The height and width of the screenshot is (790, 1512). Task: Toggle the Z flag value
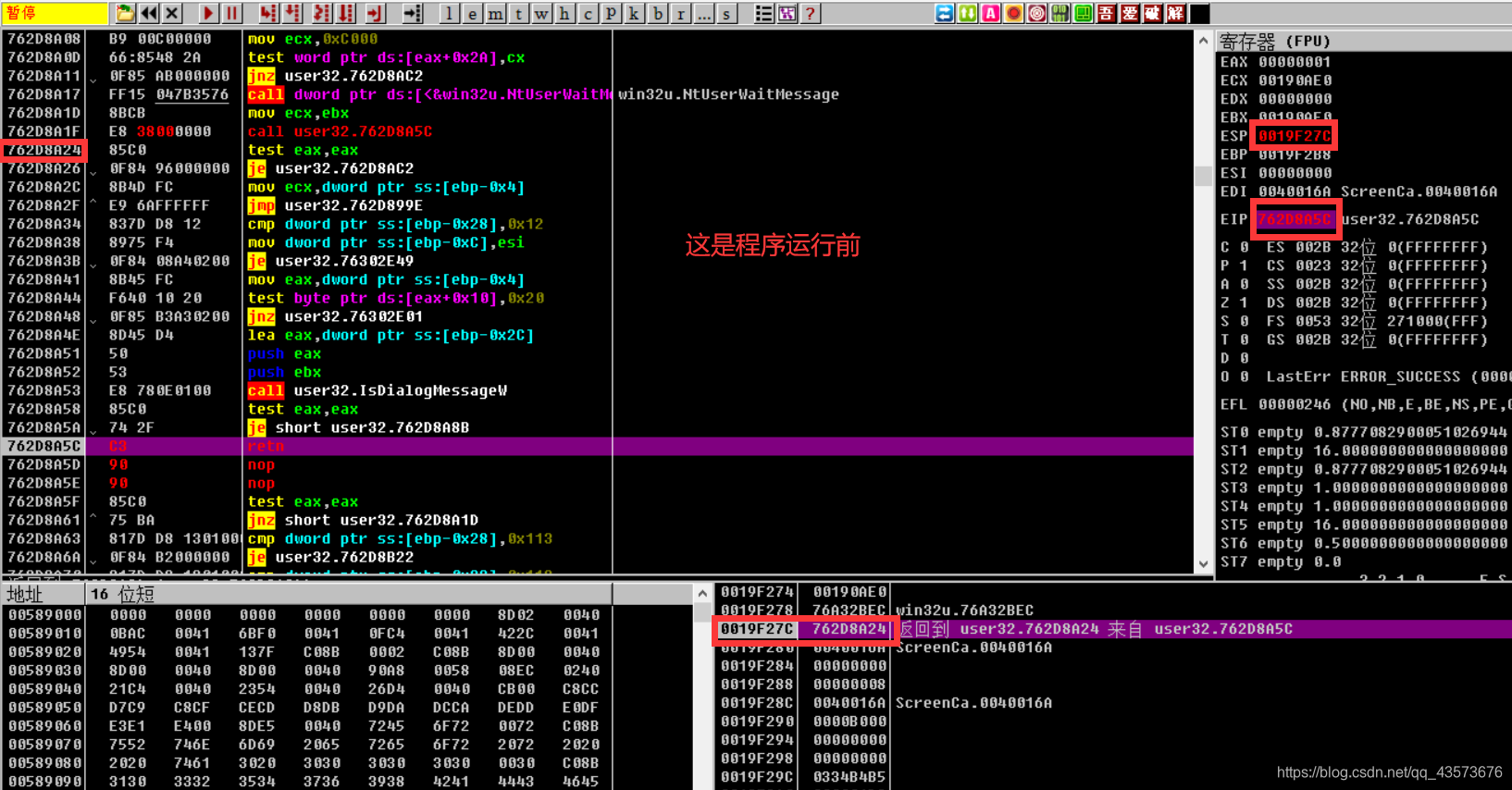click(x=1244, y=302)
